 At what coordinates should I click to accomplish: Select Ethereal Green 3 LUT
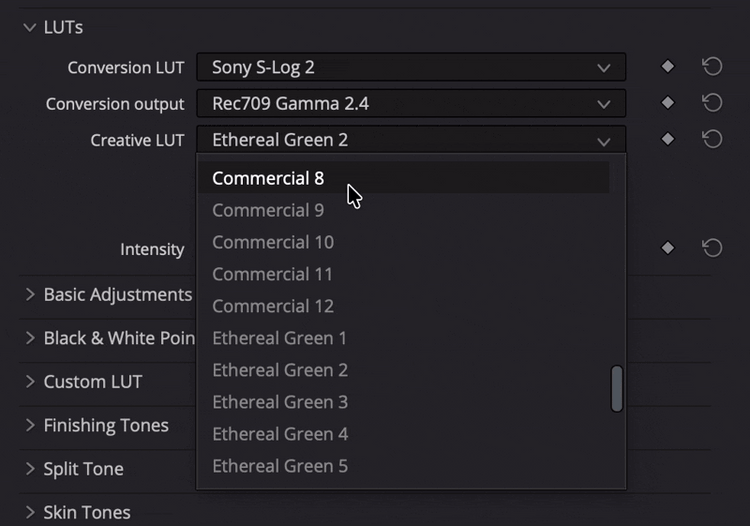404,402
